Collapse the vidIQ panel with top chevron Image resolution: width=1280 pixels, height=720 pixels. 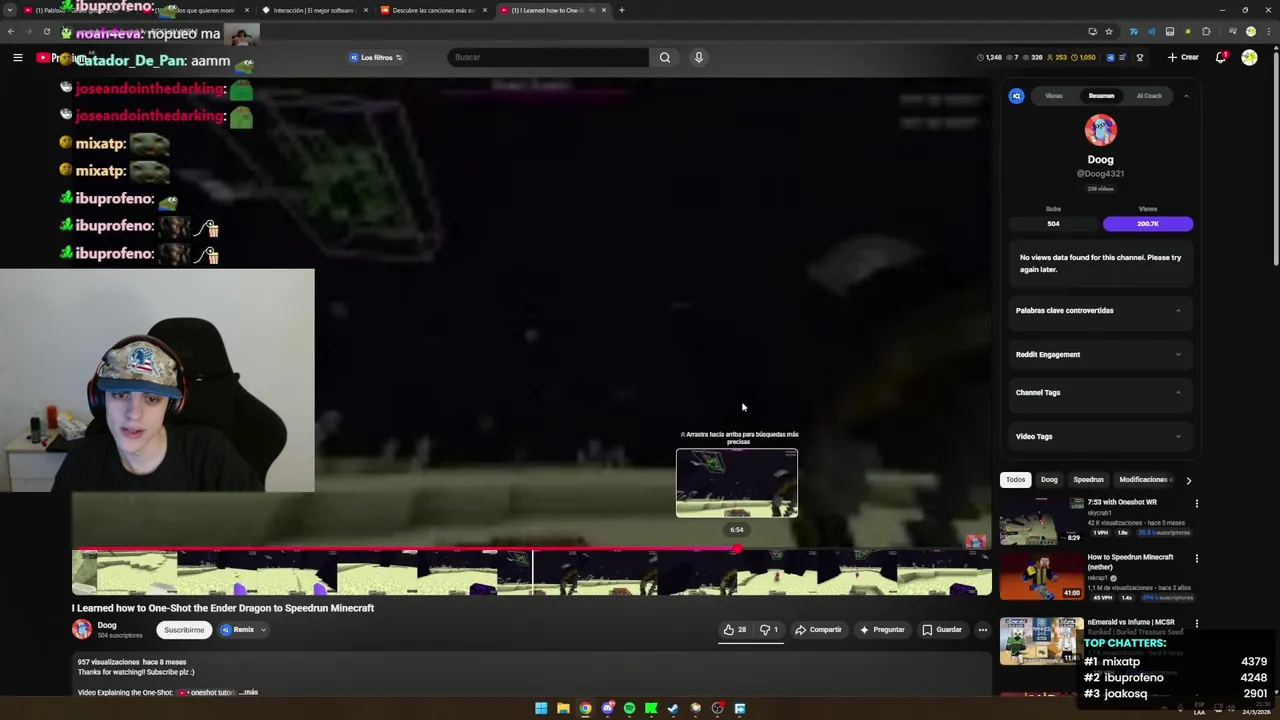(1186, 96)
